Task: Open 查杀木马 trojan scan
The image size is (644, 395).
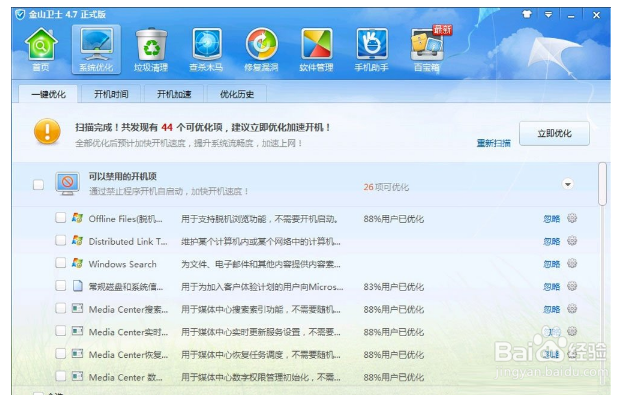Action: [x=207, y=49]
